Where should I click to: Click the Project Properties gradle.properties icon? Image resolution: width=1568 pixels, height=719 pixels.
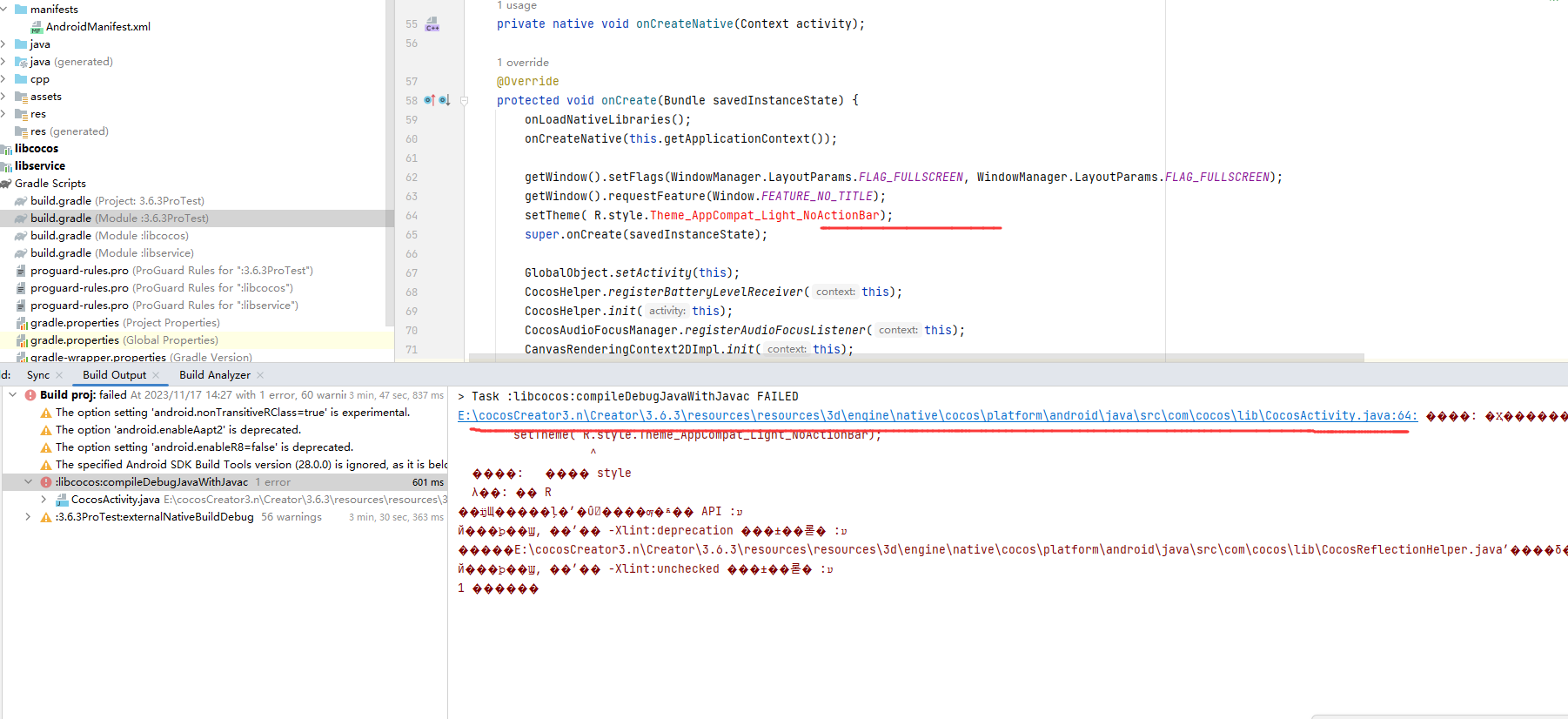point(22,323)
